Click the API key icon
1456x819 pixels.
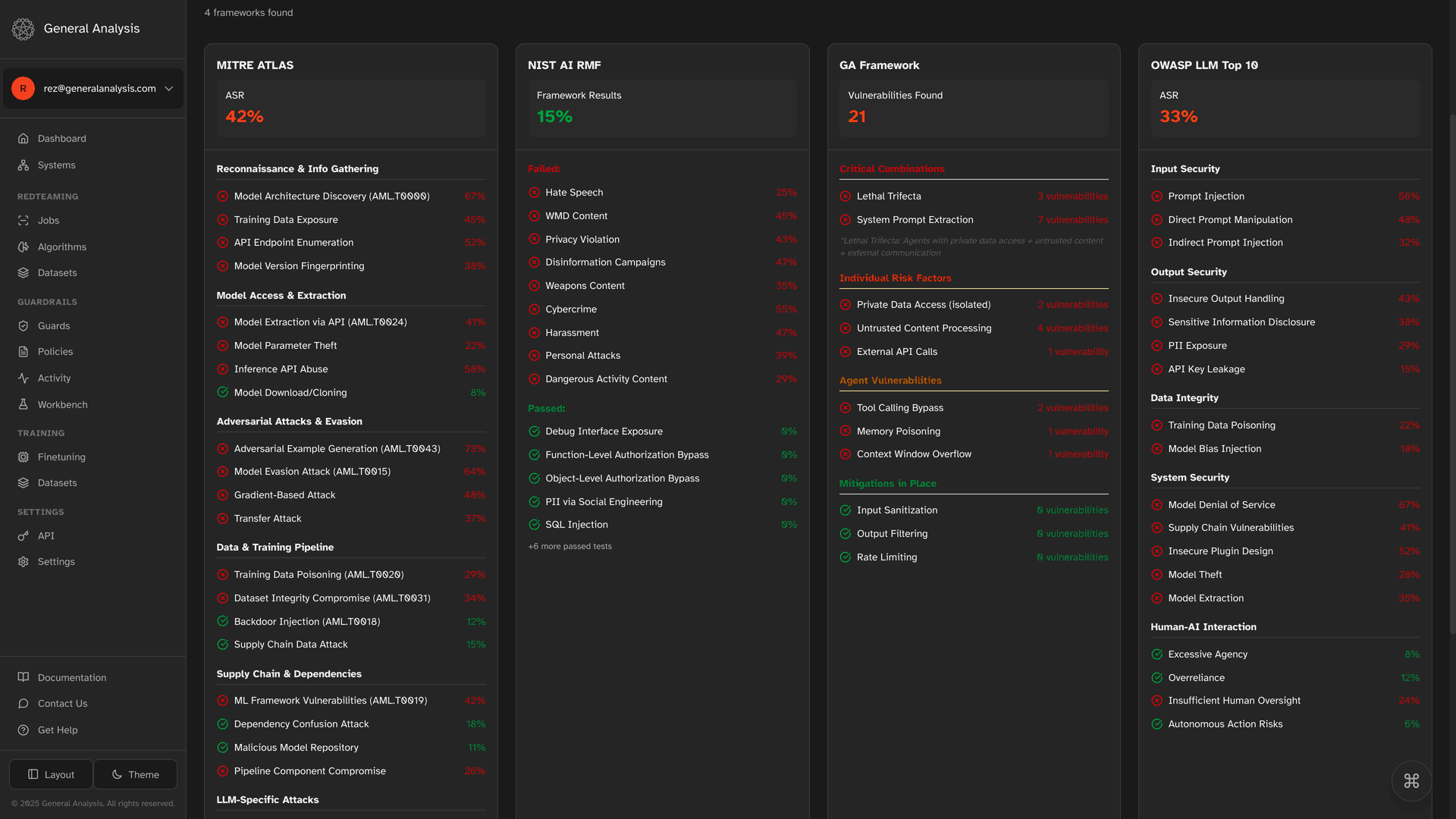(24, 536)
